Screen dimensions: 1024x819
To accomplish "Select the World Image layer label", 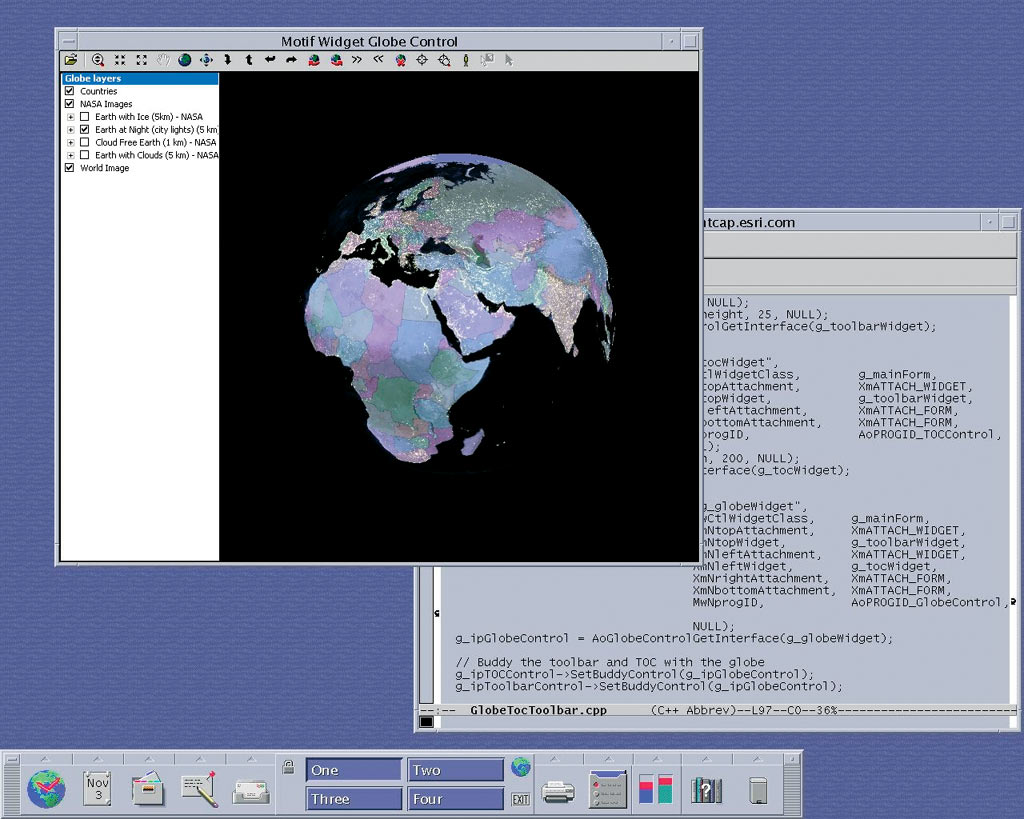I will click(x=104, y=168).
